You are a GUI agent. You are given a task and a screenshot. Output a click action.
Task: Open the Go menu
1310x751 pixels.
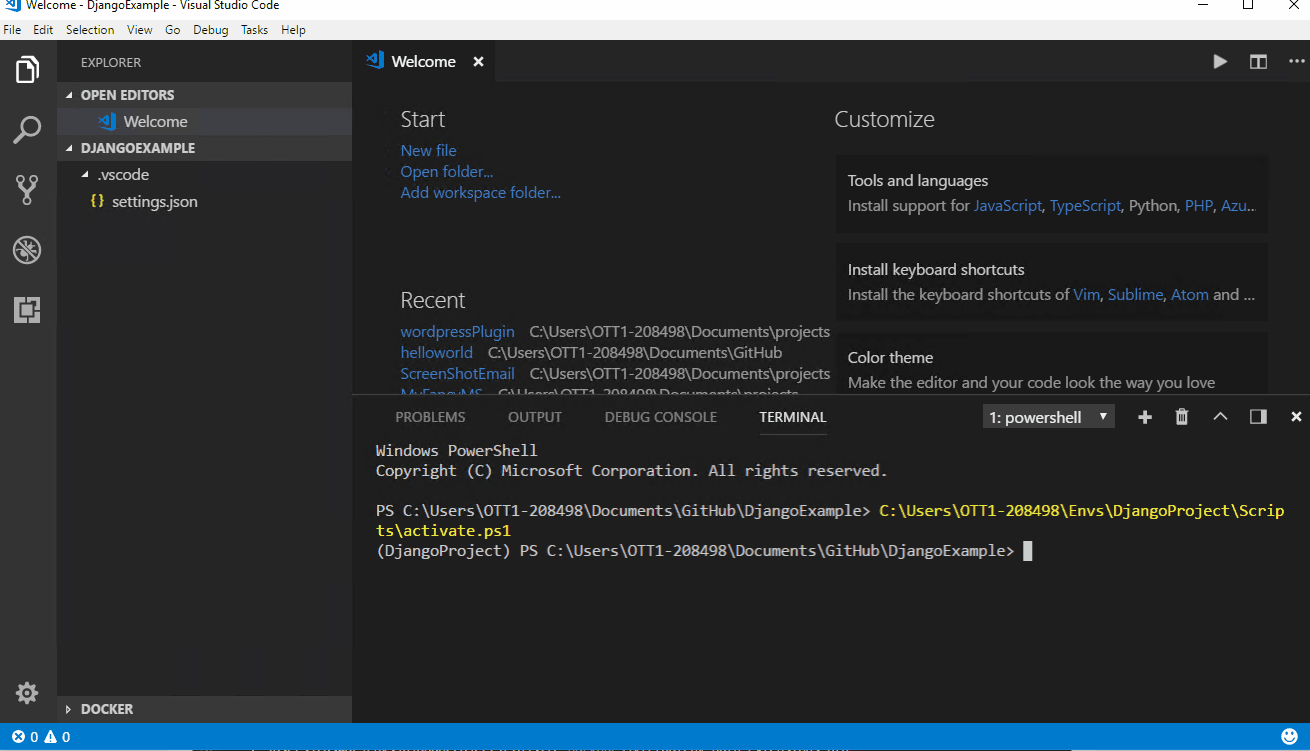coord(173,30)
